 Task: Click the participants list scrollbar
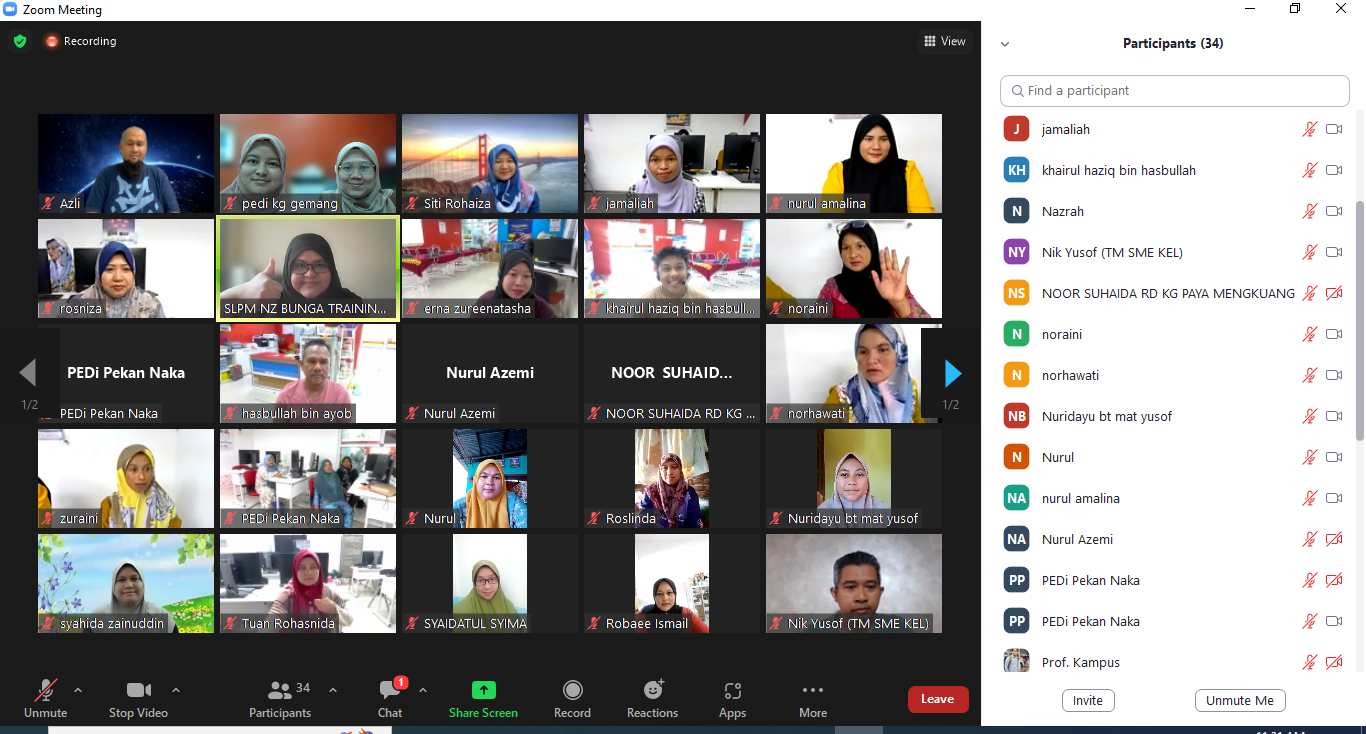pos(1359,320)
